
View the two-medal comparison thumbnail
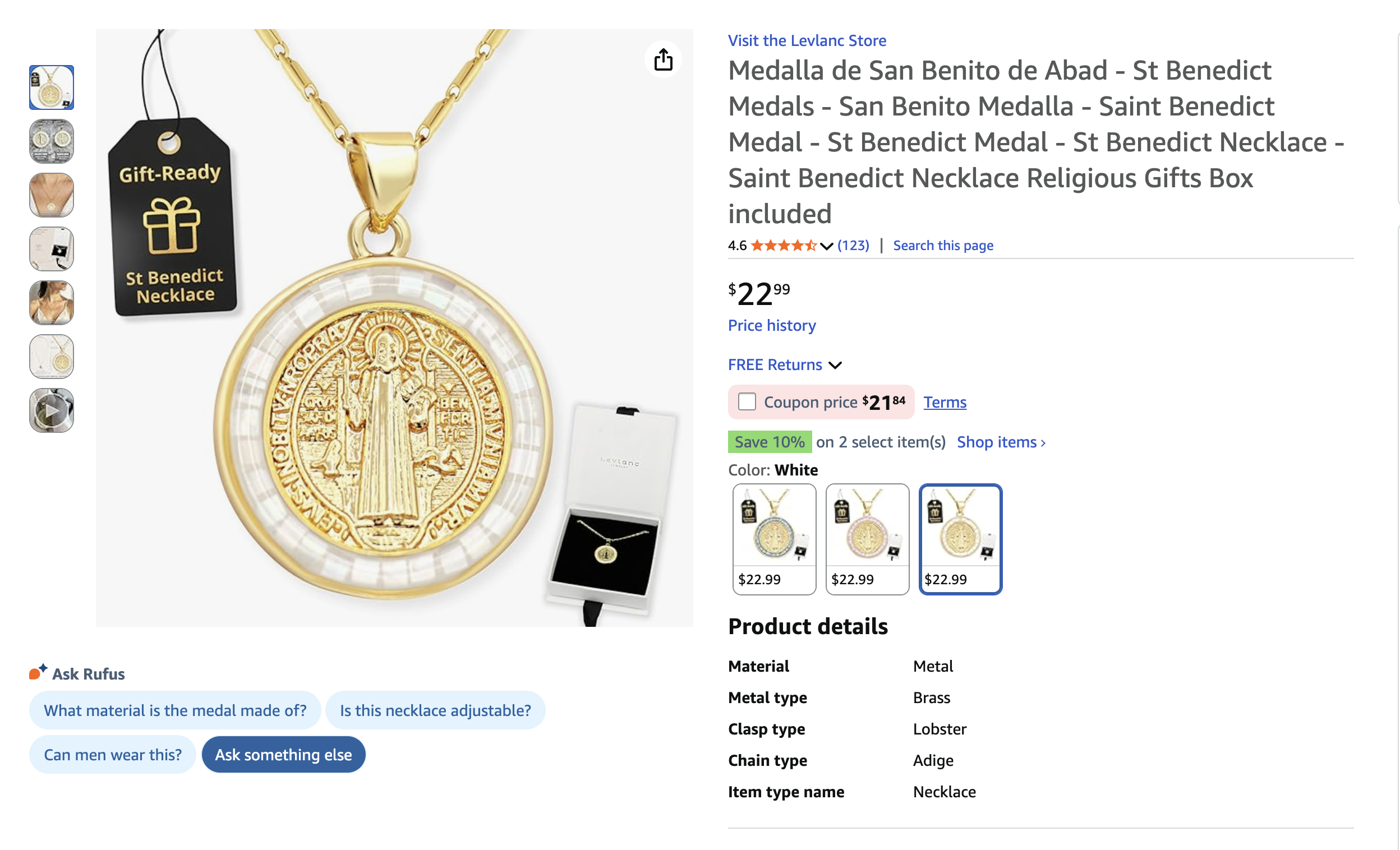(52, 141)
